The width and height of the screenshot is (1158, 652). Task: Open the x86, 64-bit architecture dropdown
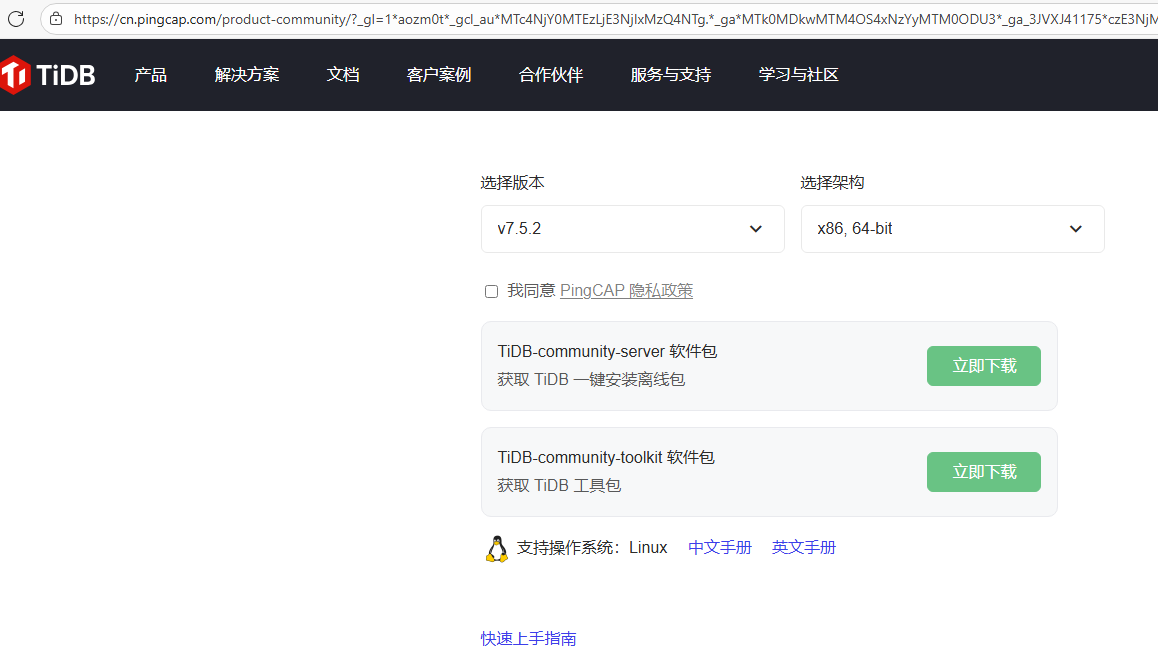(953, 229)
